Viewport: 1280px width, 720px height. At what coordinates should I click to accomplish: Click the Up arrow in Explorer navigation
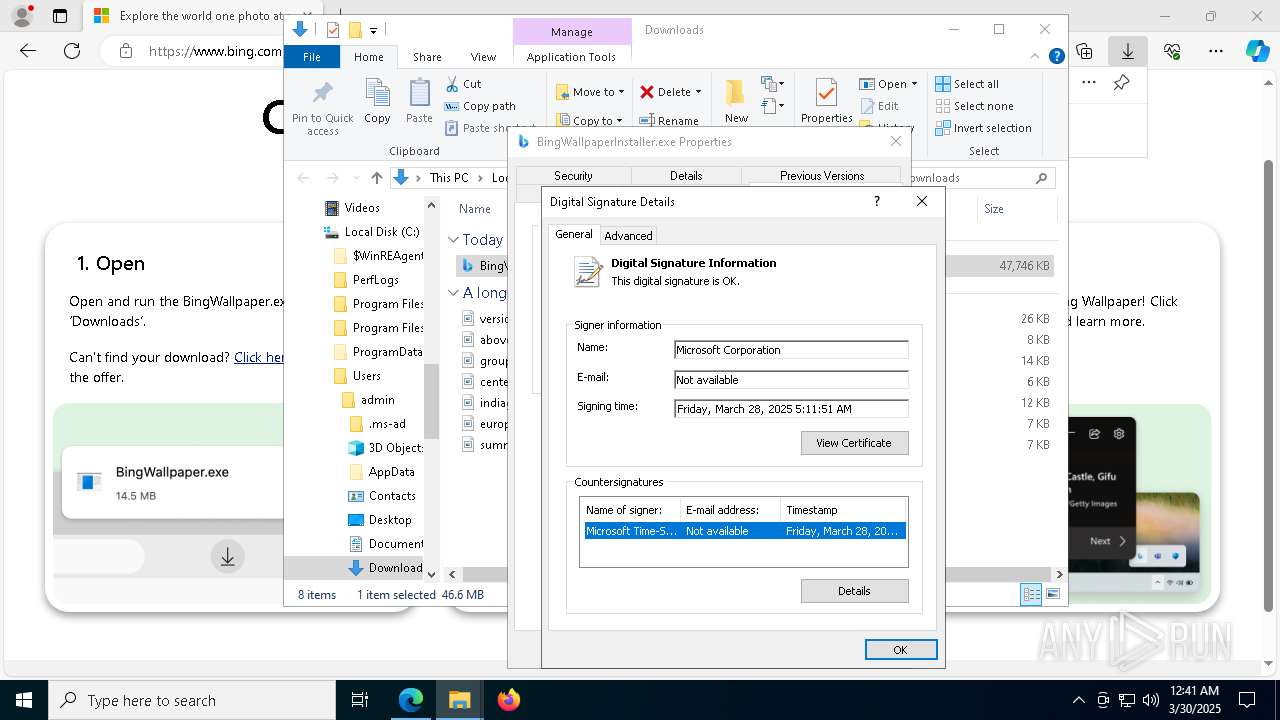point(376,178)
